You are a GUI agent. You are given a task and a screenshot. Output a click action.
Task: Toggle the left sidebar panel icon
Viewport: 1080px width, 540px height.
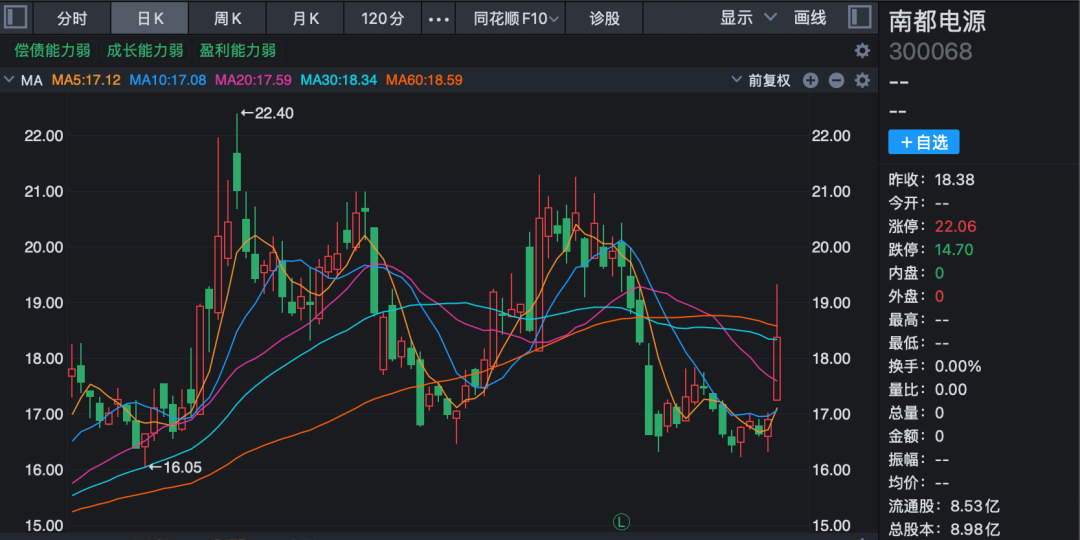click(17, 17)
